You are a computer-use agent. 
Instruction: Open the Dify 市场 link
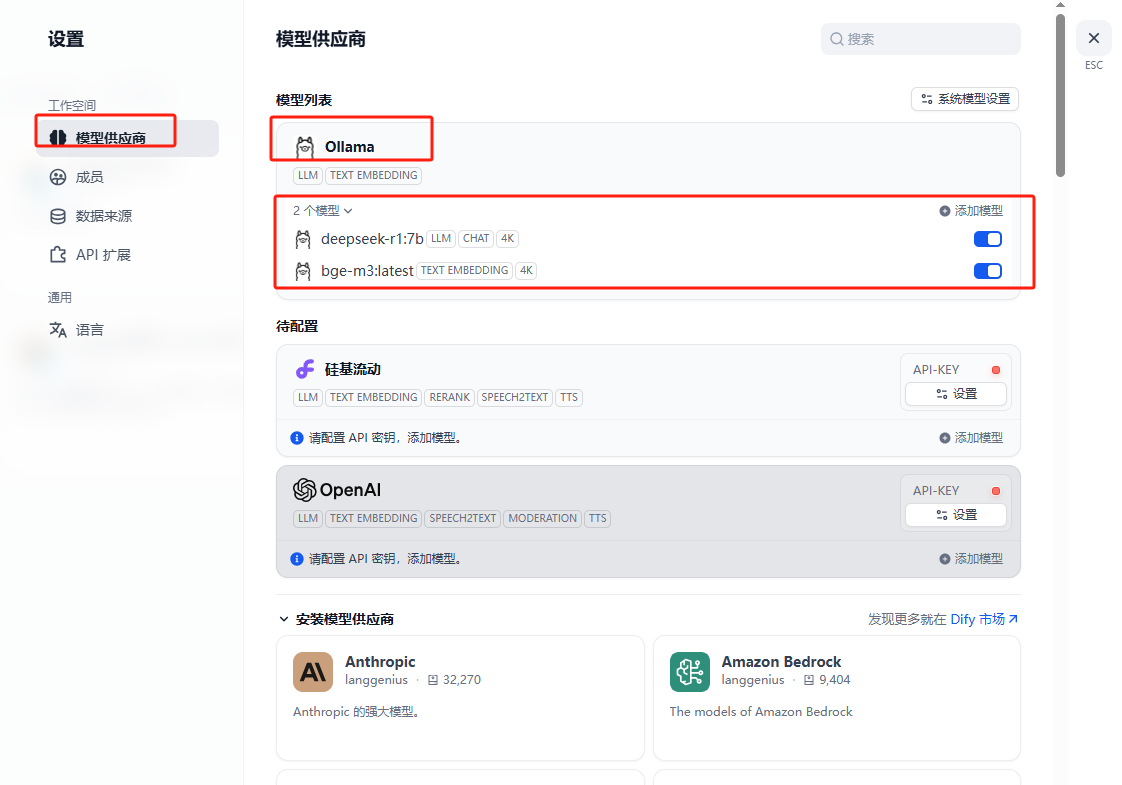984,619
